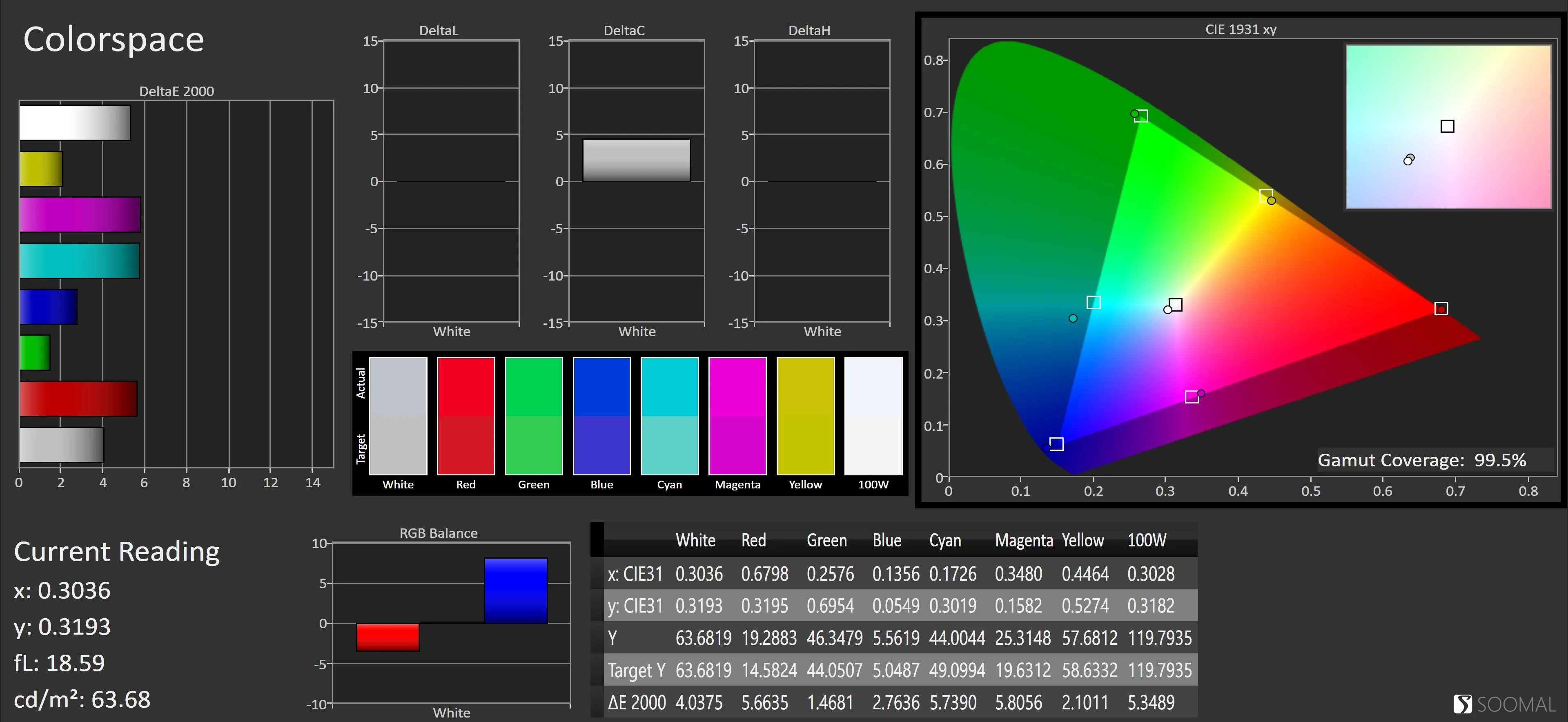
Task: Click the measured yellow circle on CIE diagram
Action: 1272,200
